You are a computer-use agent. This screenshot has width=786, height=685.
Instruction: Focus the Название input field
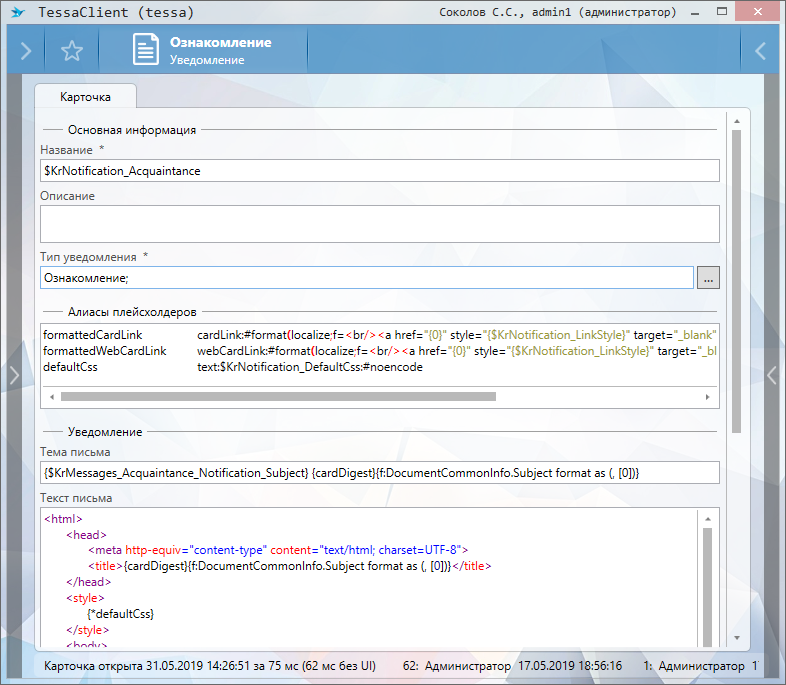[379, 171]
